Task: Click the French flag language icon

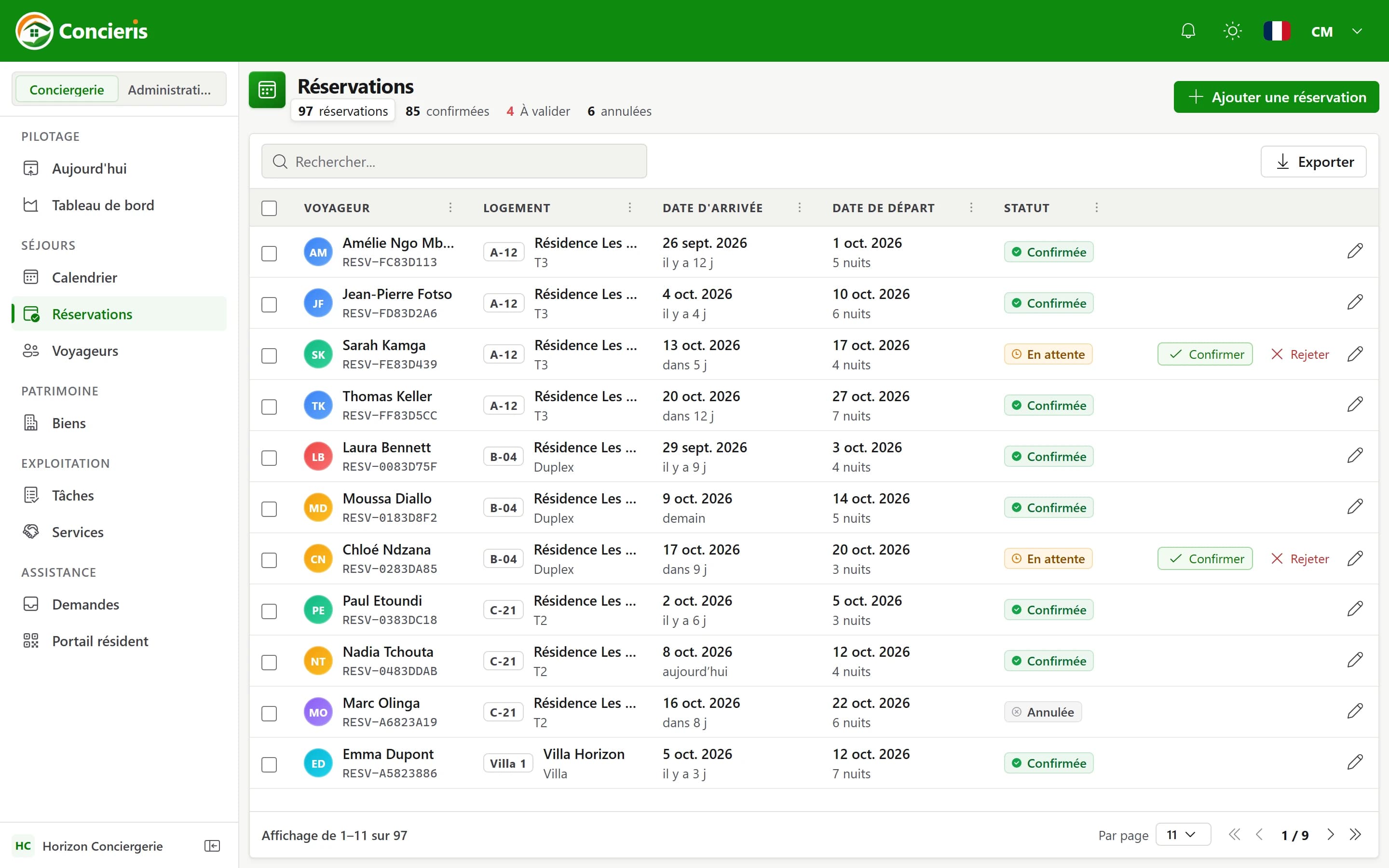Action: click(x=1277, y=31)
